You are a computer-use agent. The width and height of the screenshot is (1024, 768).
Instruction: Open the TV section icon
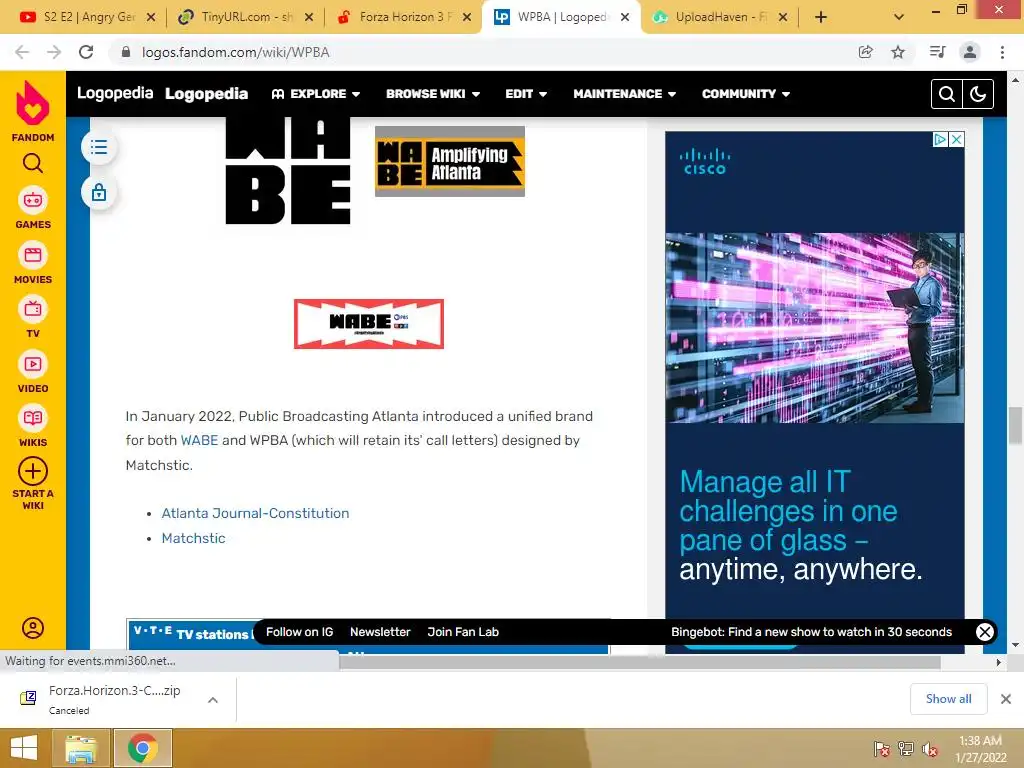coord(33,310)
